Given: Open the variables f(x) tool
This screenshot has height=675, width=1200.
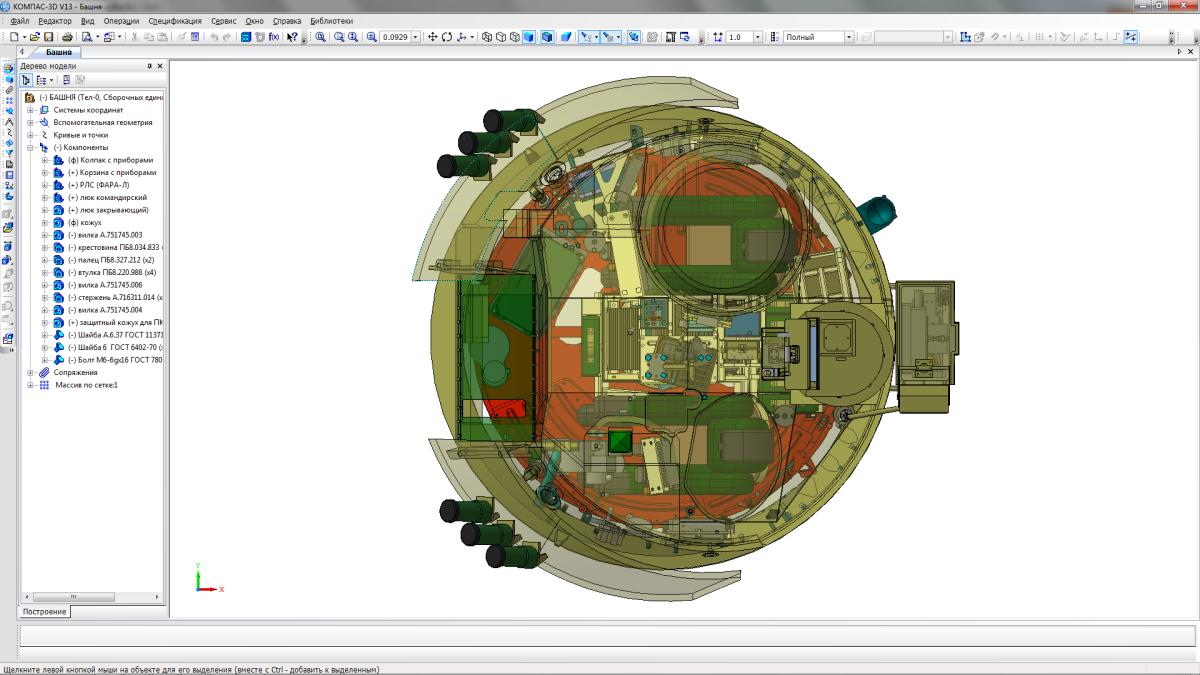Looking at the screenshot, I should 274,37.
